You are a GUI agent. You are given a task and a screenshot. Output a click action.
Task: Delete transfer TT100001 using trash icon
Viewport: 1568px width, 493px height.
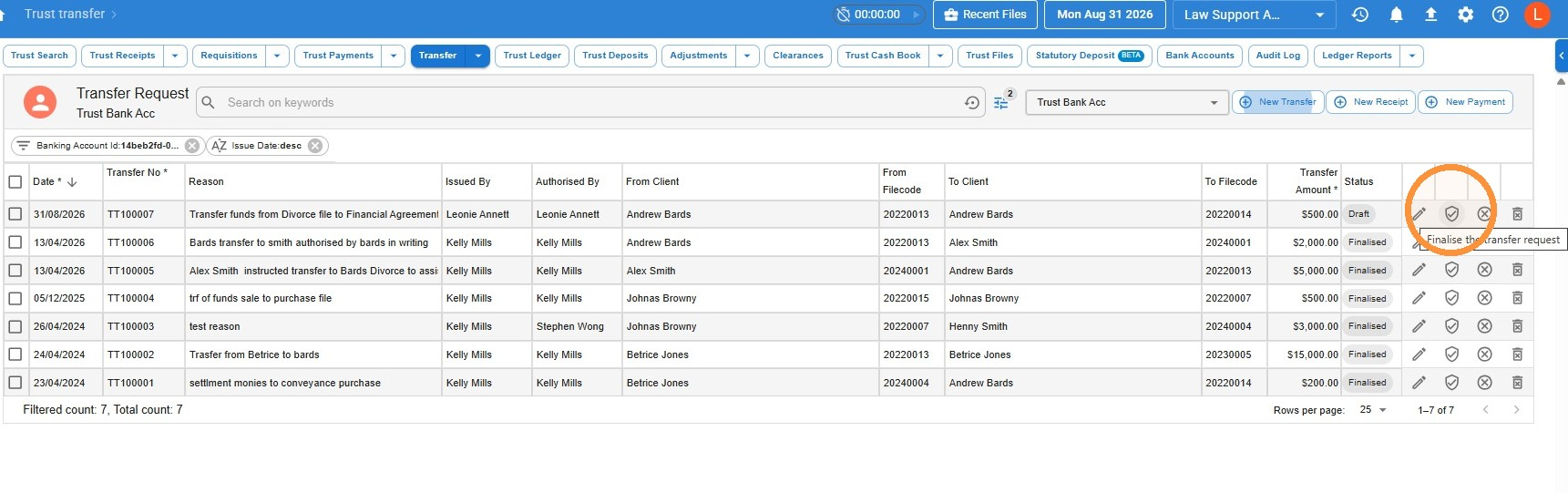click(x=1517, y=383)
